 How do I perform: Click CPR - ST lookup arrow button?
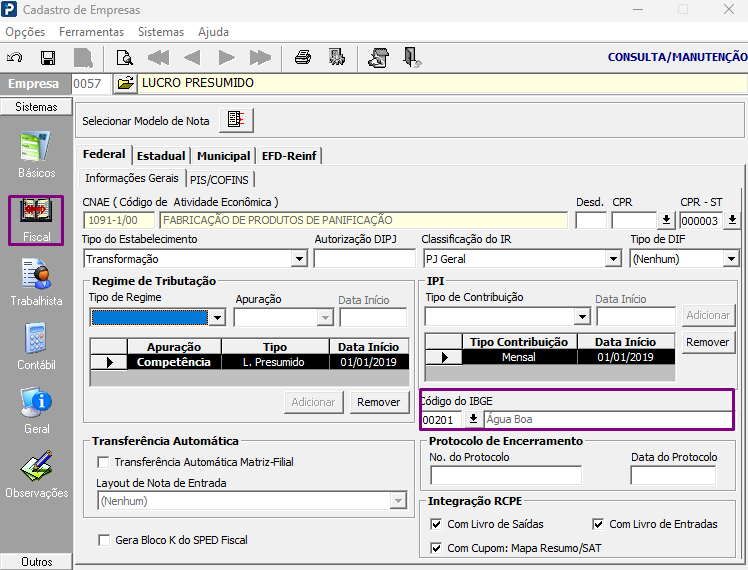pyautogui.click(x=732, y=220)
